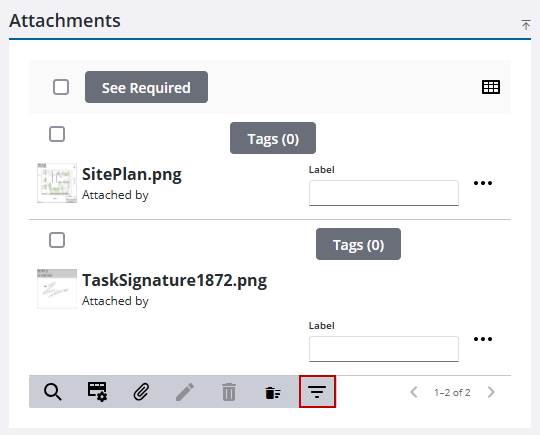This screenshot has width=540, height=435.
Task: Go to the next page arrow
Action: point(491,392)
